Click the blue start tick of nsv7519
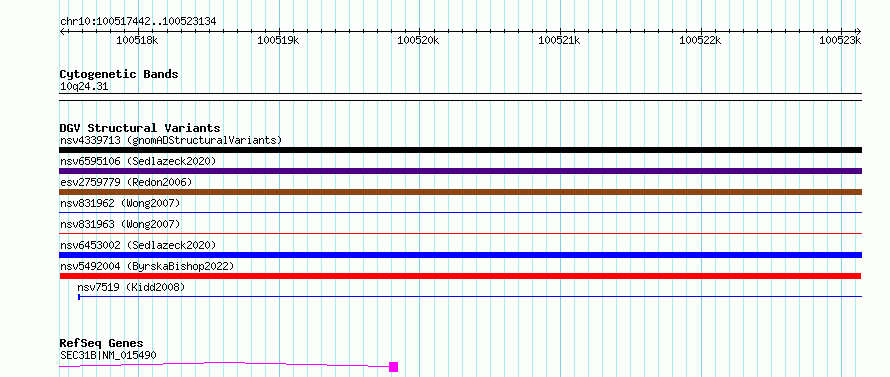 (79, 296)
